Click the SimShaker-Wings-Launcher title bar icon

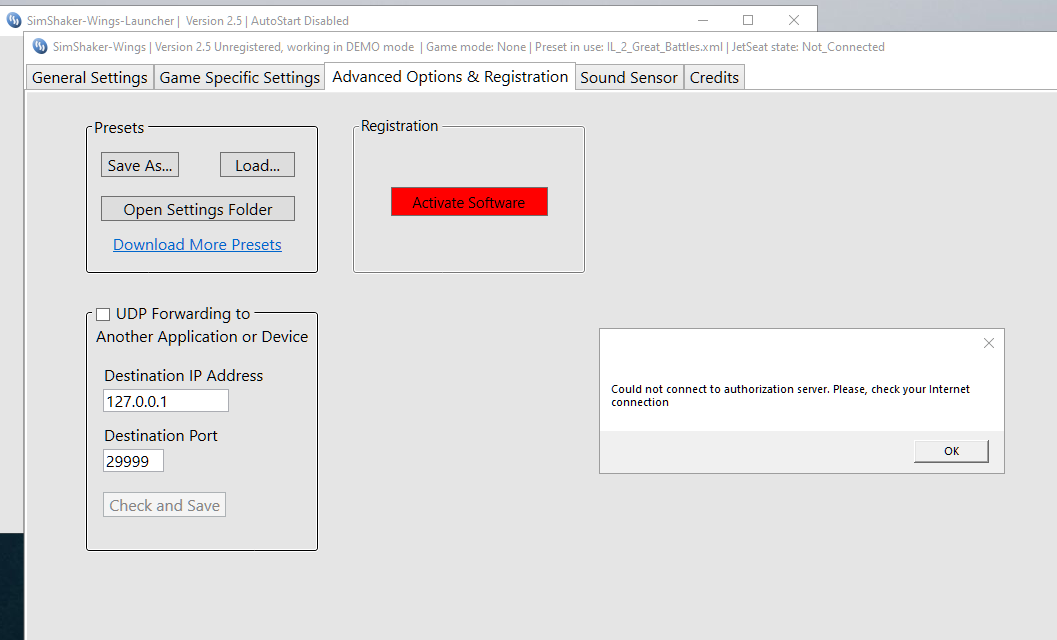(x=13, y=20)
